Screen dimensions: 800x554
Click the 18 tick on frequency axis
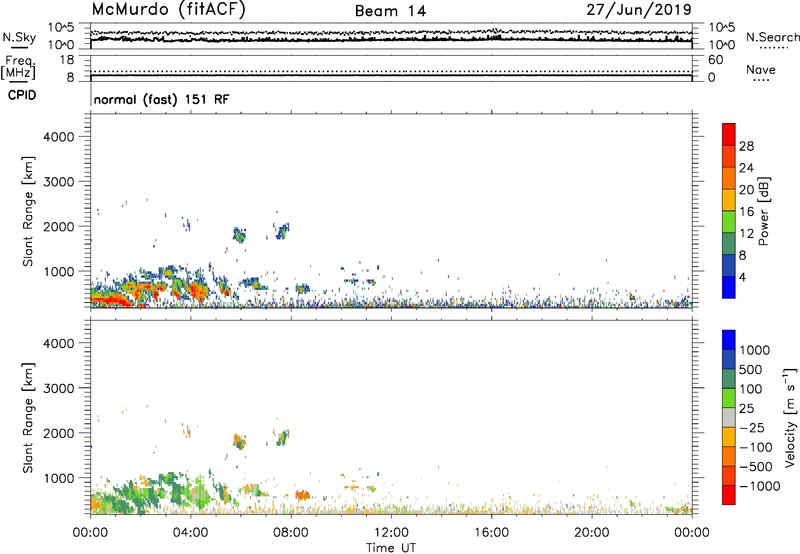pyautogui.click(x=67, y=60)
